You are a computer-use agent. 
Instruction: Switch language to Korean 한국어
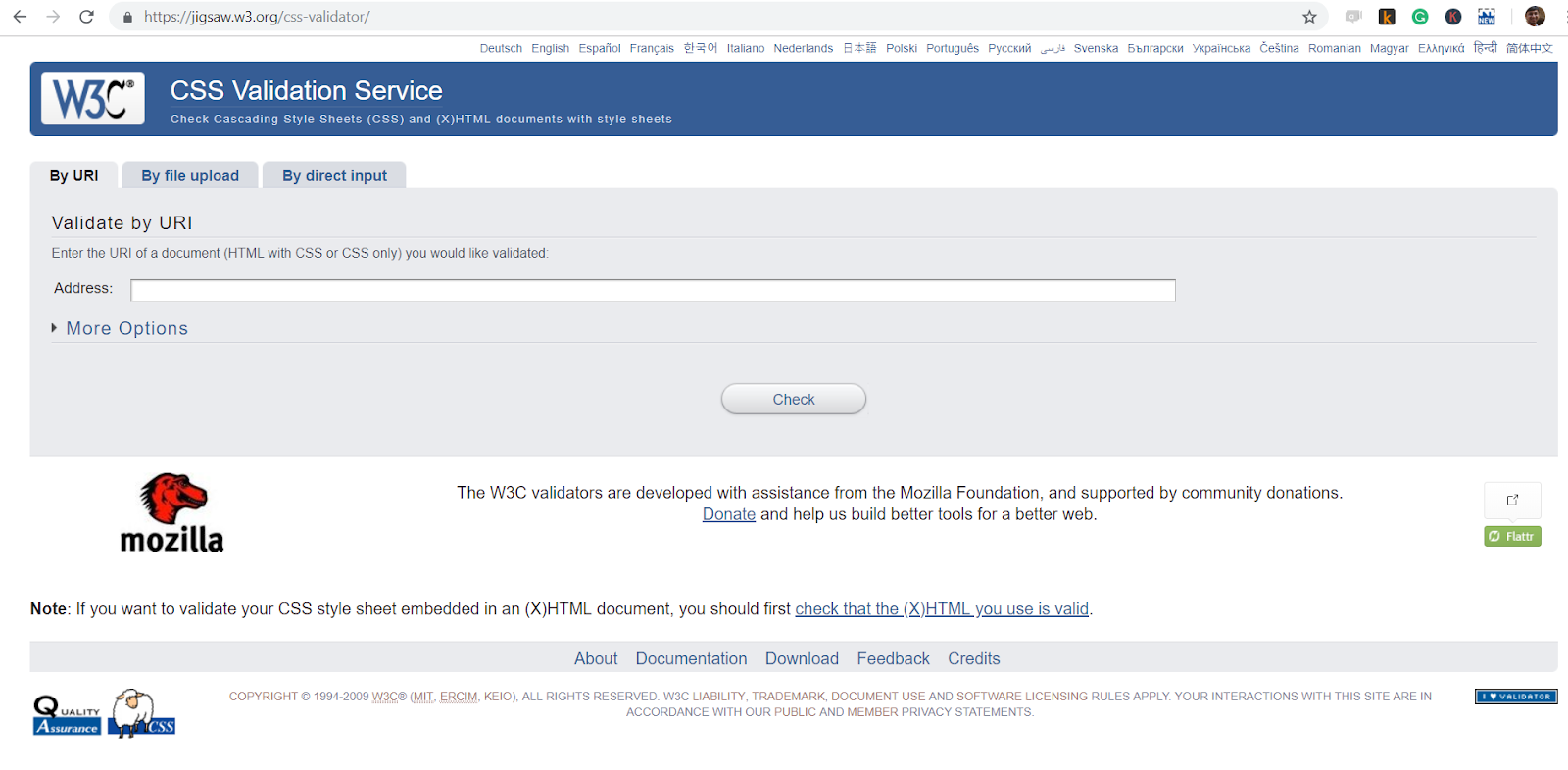tap(701, 48)
